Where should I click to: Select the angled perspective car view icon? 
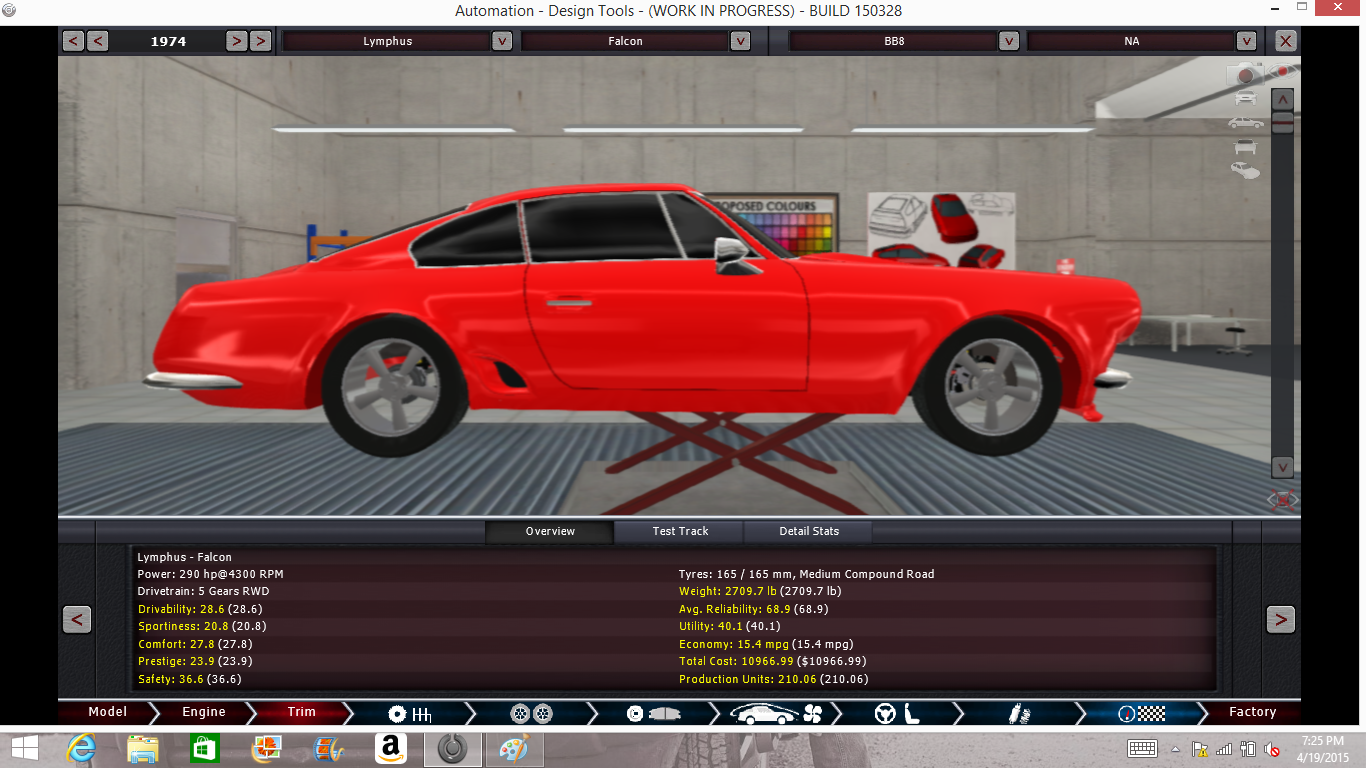(x=1245, y=171)
